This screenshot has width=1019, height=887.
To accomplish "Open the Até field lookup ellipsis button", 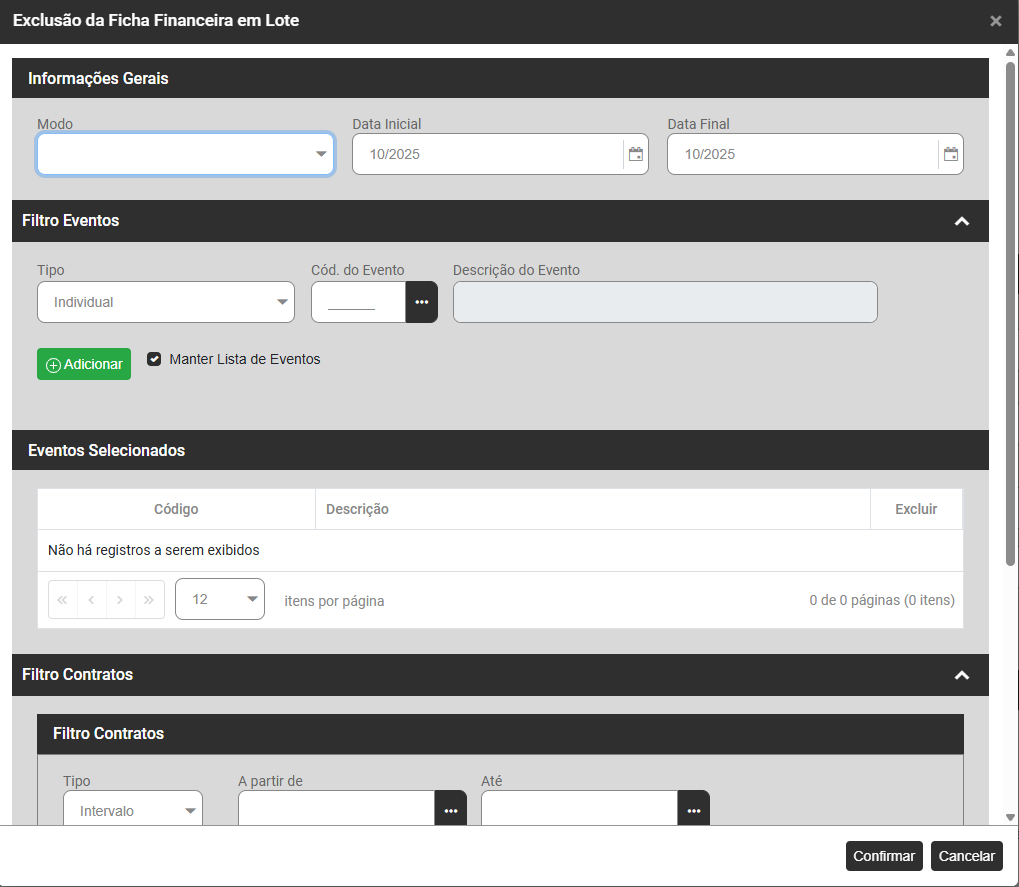I will [693, 809].
